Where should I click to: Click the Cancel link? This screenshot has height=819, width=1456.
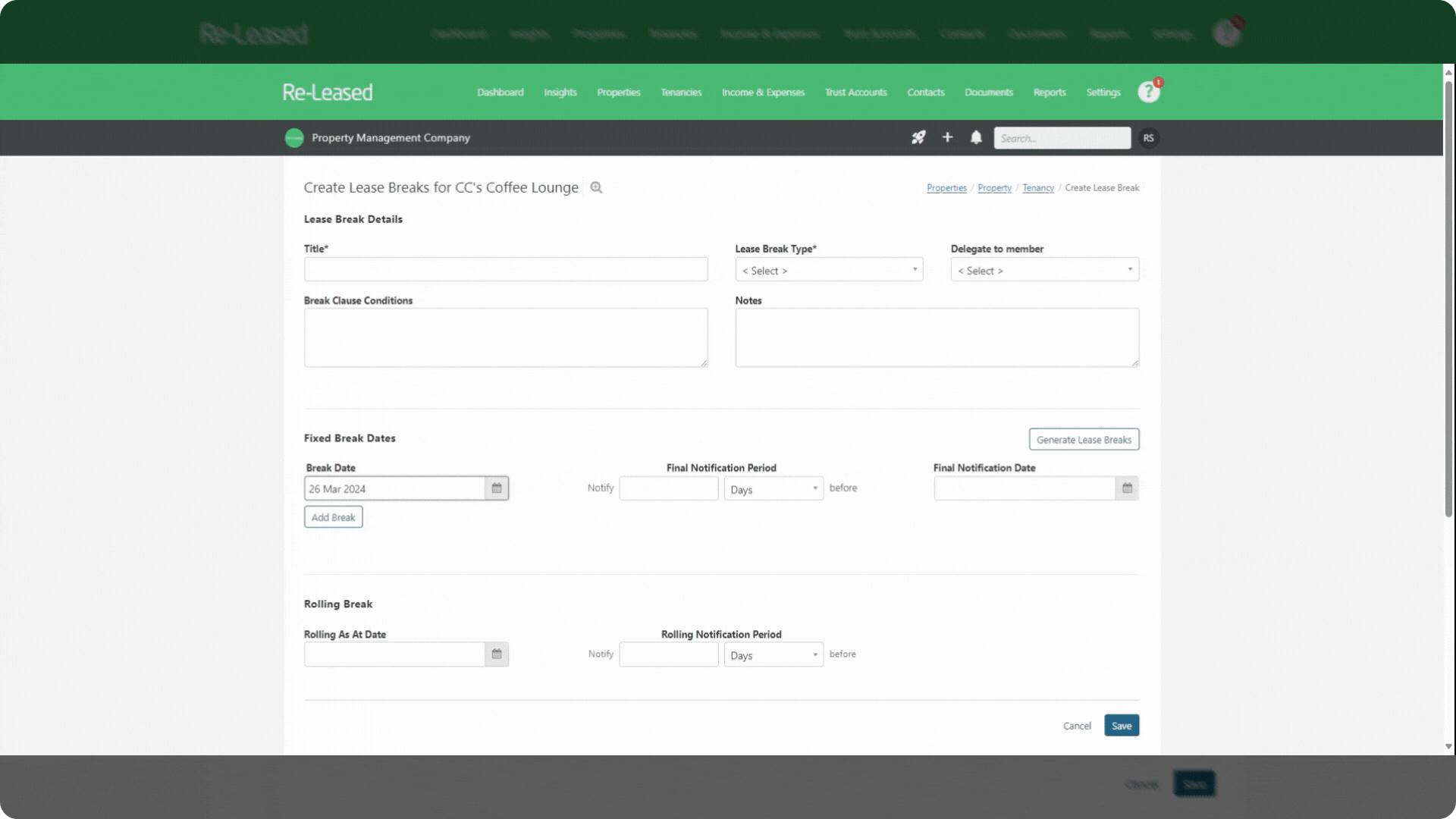(x=1076, y=726)
